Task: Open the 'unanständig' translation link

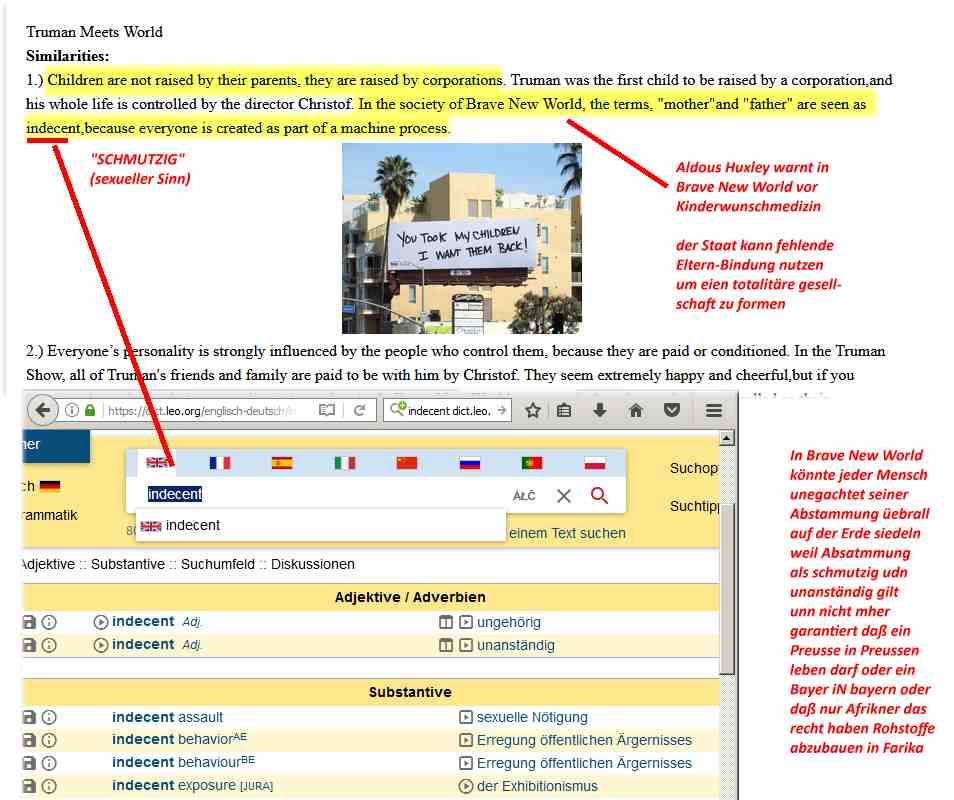Action: (515, 645)
